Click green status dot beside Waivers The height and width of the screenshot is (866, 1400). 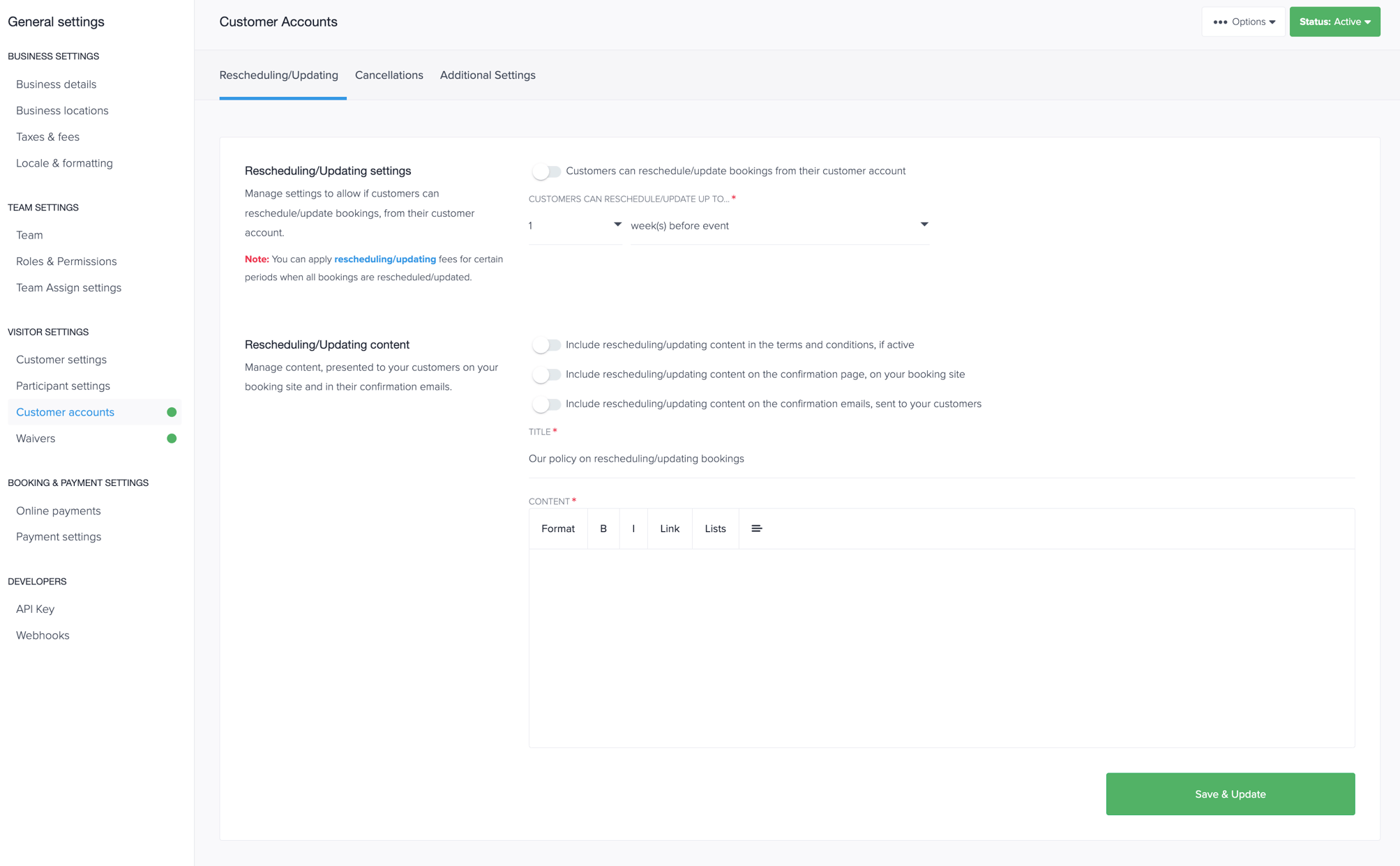pyautogui.click(x=172, y=439)
